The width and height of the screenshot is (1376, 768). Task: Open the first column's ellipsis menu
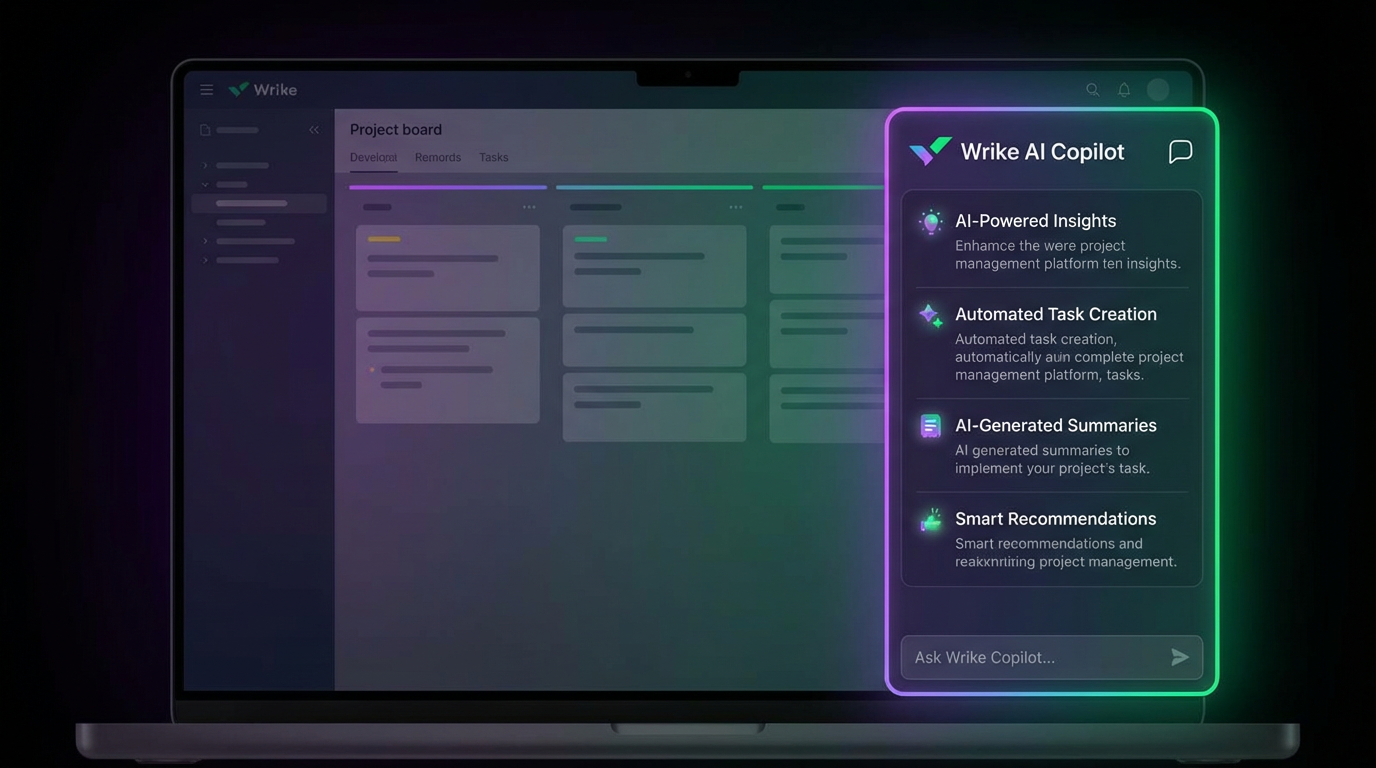[x=528, y=207]
